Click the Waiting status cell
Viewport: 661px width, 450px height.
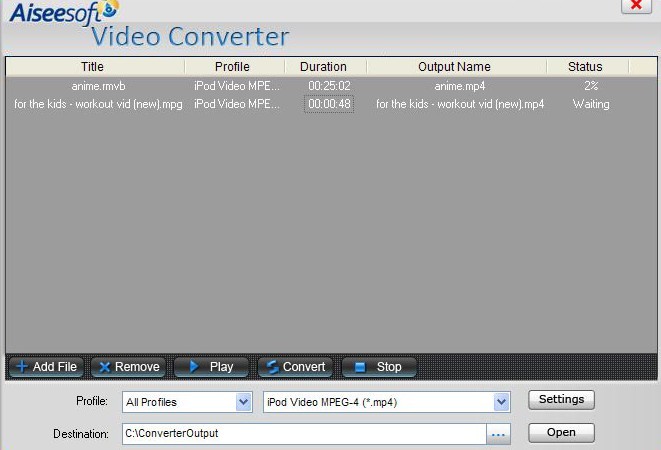click(x=591, y=104)
